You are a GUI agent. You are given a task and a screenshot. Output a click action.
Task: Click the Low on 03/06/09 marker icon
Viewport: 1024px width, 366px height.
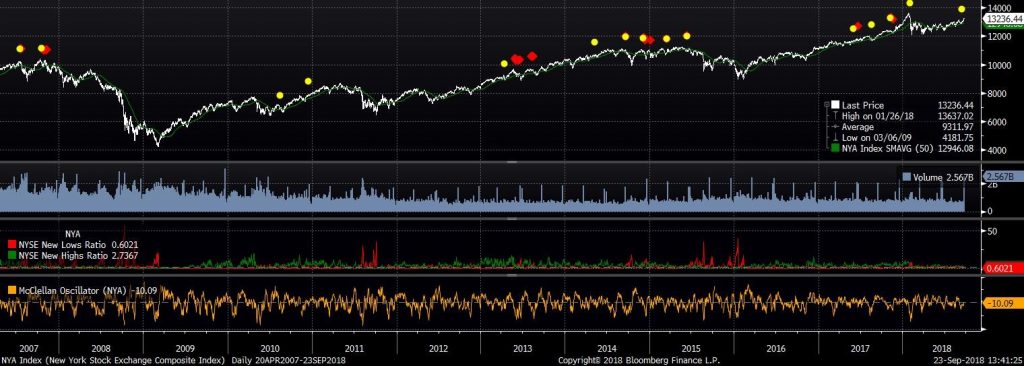pyautogui.click(x=835, y=138)
